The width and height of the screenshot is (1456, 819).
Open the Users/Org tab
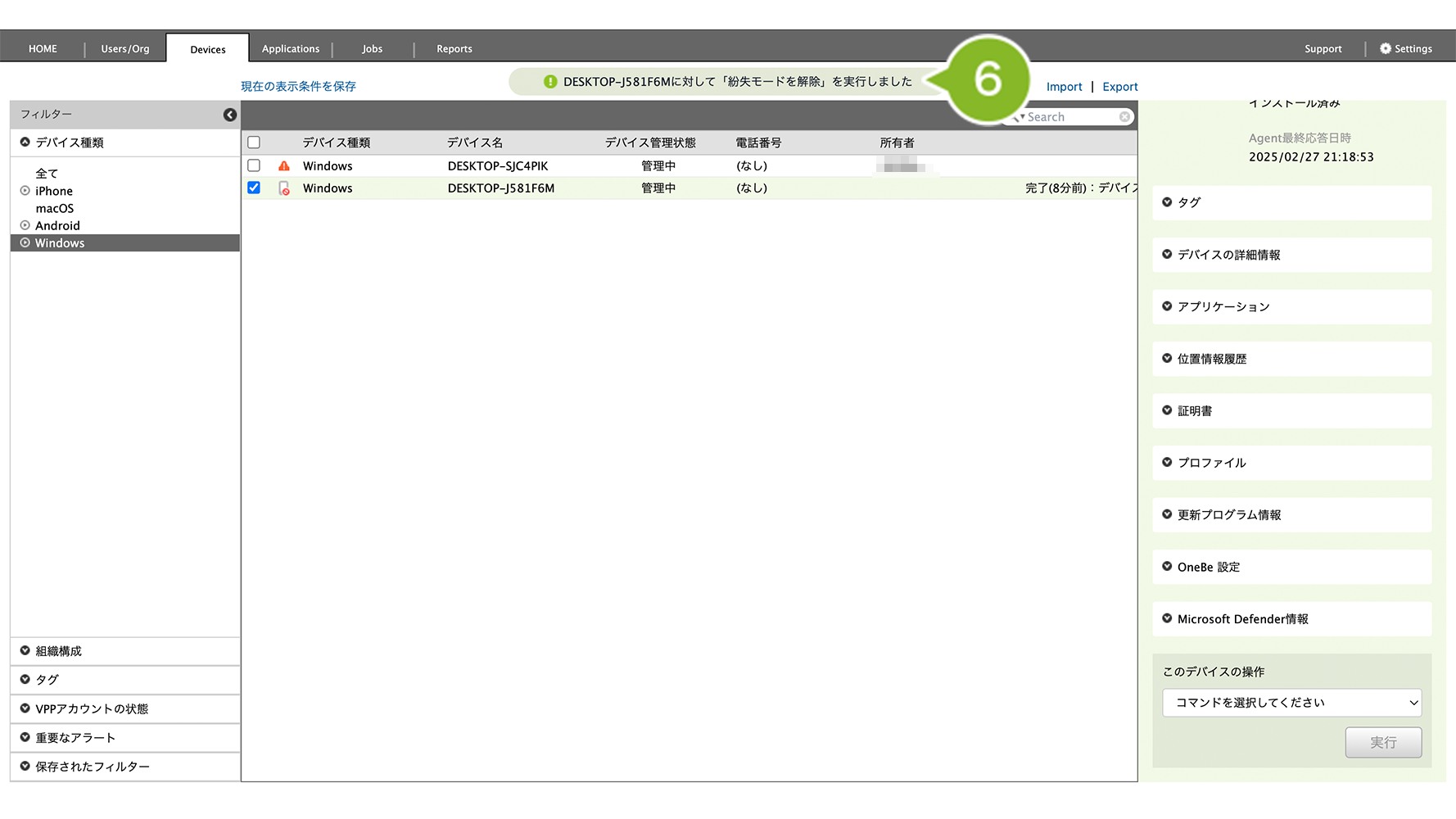tap(125, 48)
